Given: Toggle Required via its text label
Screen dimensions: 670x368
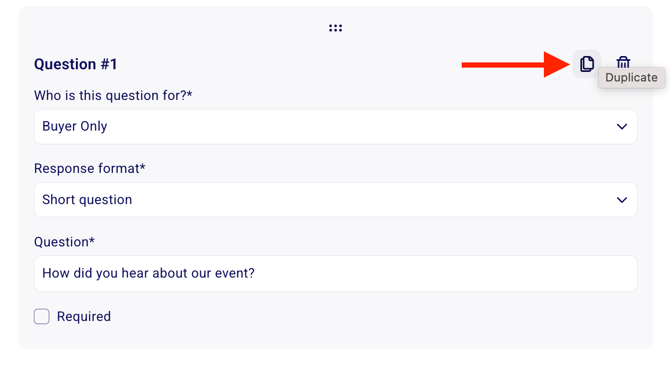Looking at the screenshot, I should click(84, 317).
